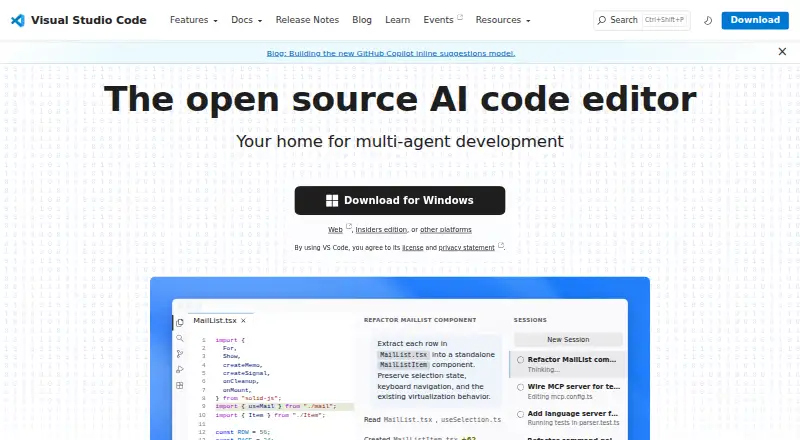Click Download for Windows button
The height and width of the screenshot is (440, 800).
point(400,200)
